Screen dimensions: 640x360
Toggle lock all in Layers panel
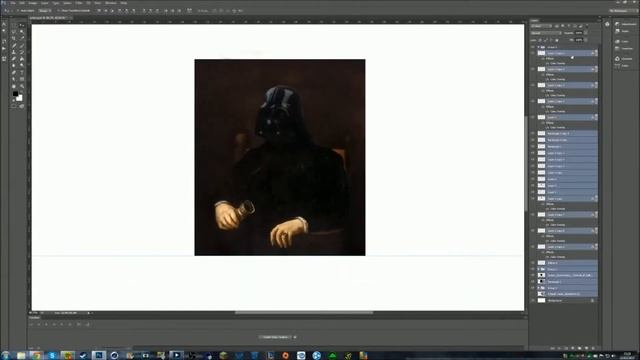[x=557, y=40]
